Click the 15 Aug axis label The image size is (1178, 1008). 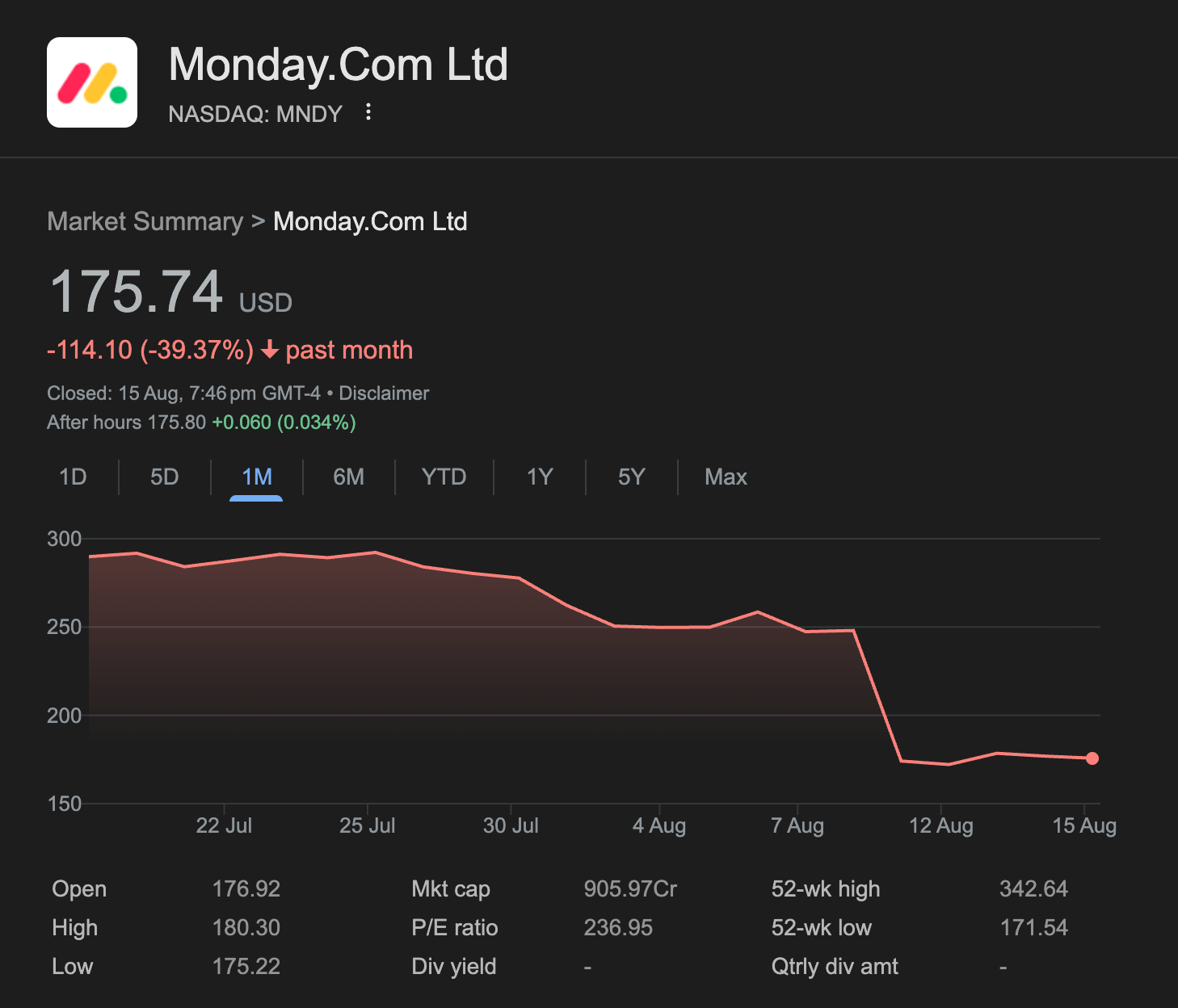click(1084, 825)
